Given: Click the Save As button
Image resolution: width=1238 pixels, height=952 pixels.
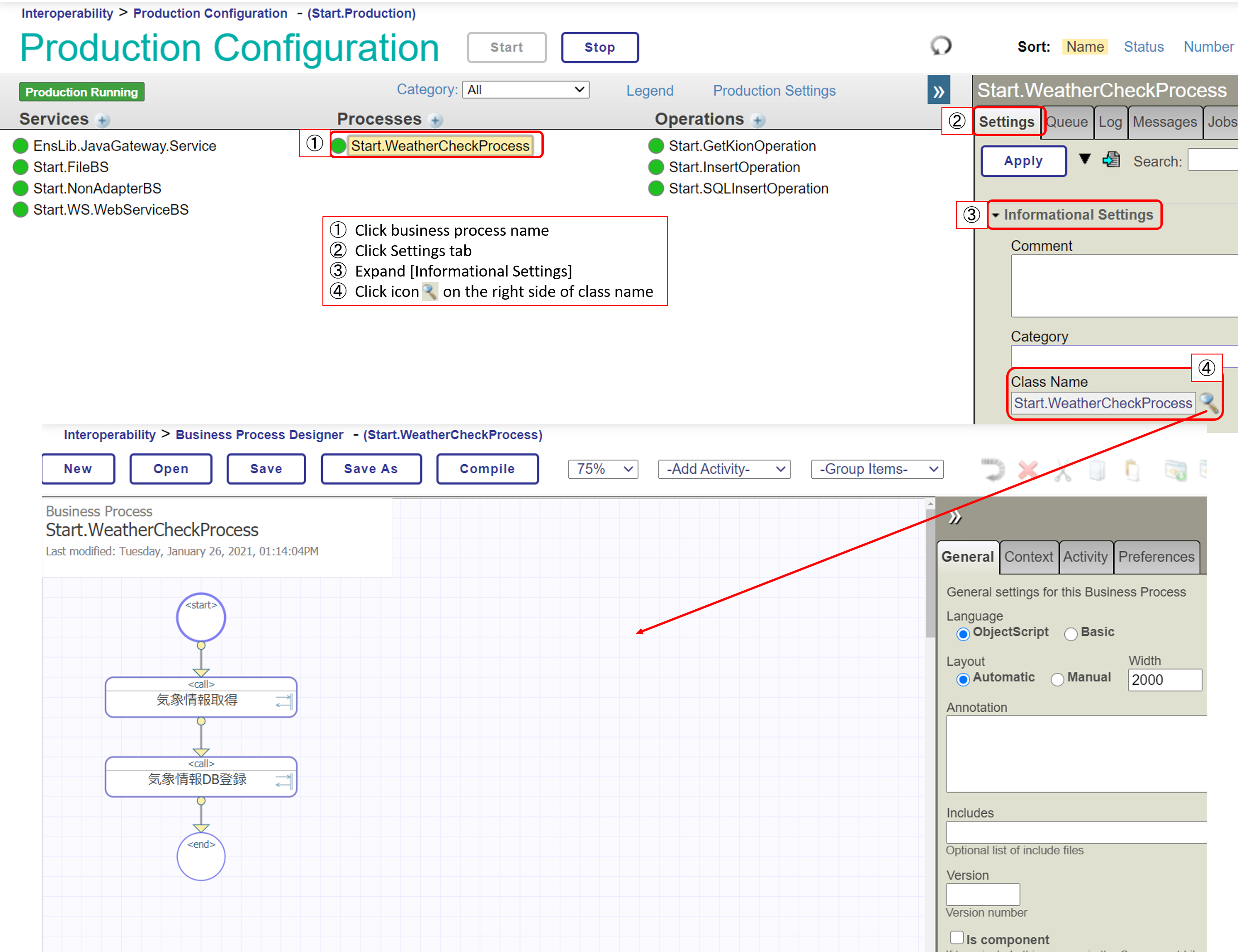Looking at the screenshot, I should point(371,469).
